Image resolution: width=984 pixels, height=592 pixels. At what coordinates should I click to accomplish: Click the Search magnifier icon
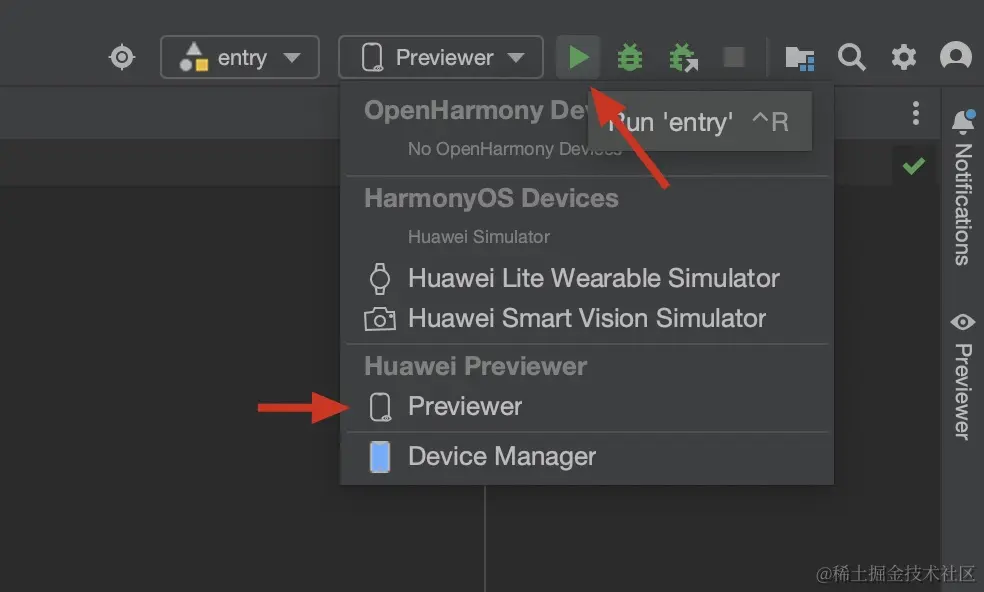pyautogui.click(x=852, y=57)
